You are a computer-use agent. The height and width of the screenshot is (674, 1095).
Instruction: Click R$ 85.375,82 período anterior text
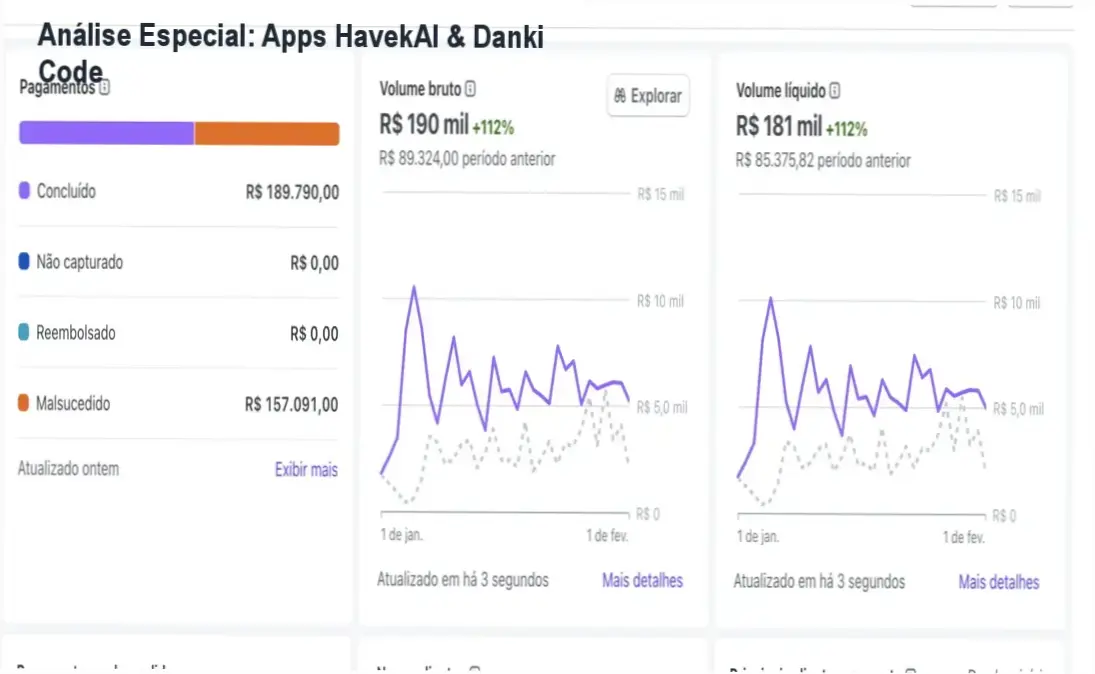(823, 161)
